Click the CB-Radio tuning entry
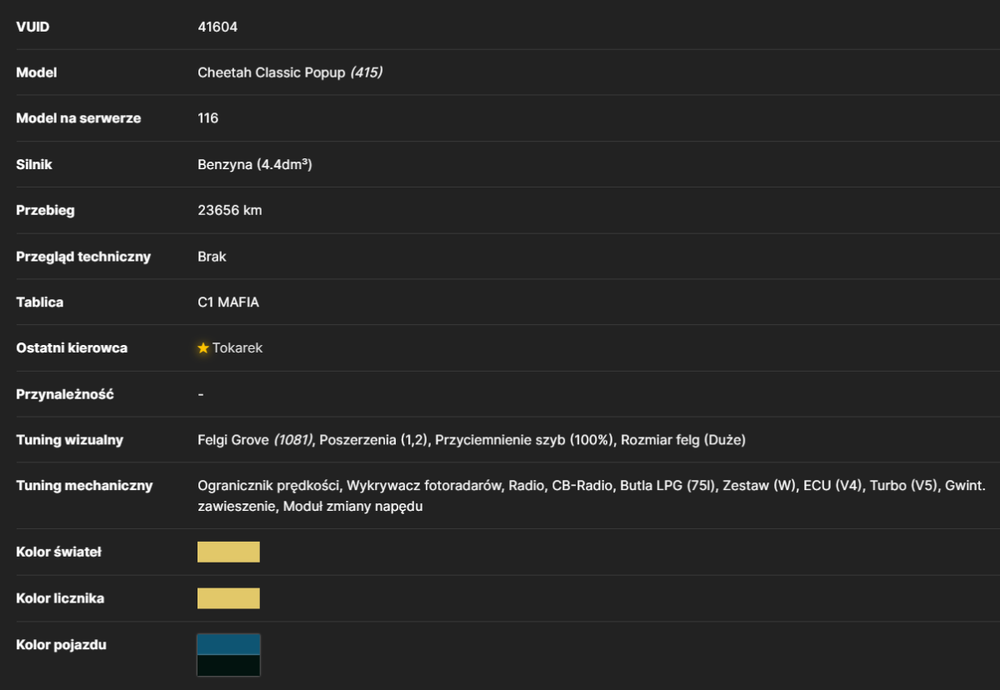The height and width of the screenshot is (690, 1000). [582, 485]
